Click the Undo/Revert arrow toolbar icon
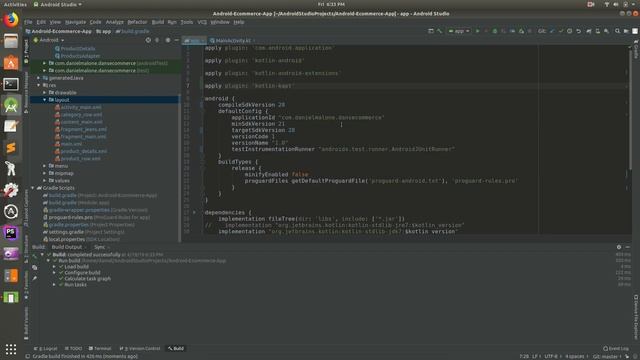 [578, 31]
